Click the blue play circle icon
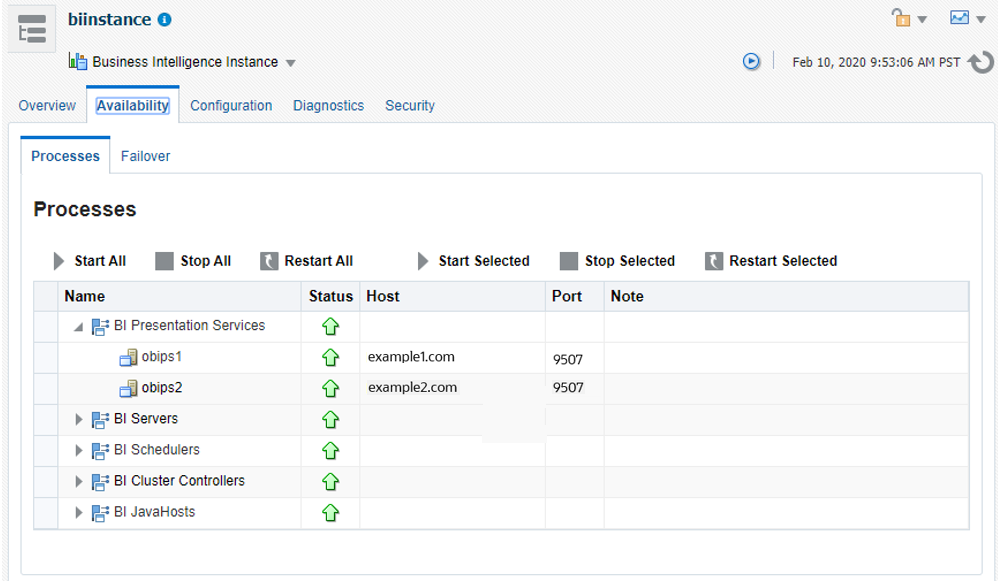The image size is (998, 581). 751,62
